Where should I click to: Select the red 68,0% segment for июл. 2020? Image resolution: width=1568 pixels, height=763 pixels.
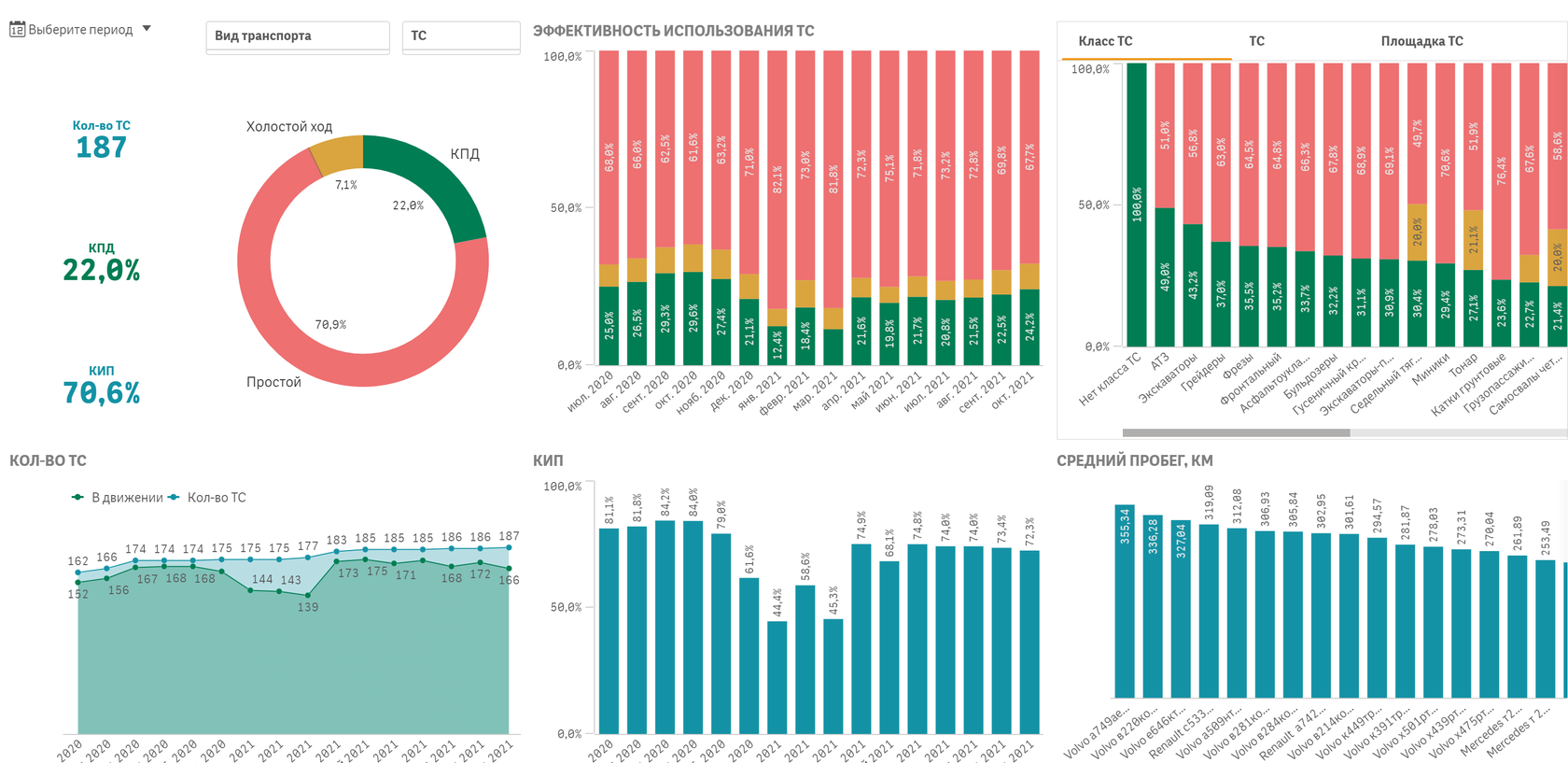[609, 157]
